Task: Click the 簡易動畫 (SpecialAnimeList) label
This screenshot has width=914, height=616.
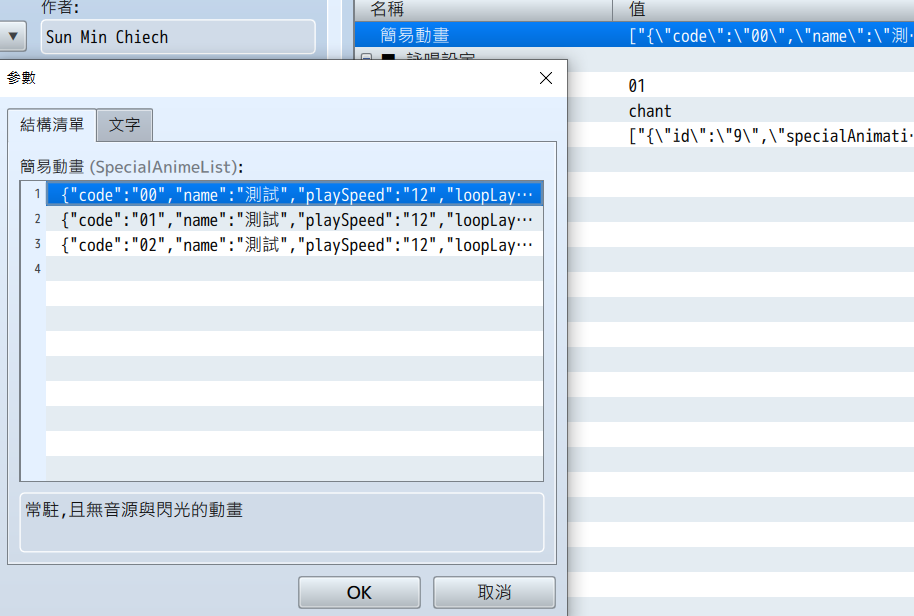Action: tap(131, 167)
